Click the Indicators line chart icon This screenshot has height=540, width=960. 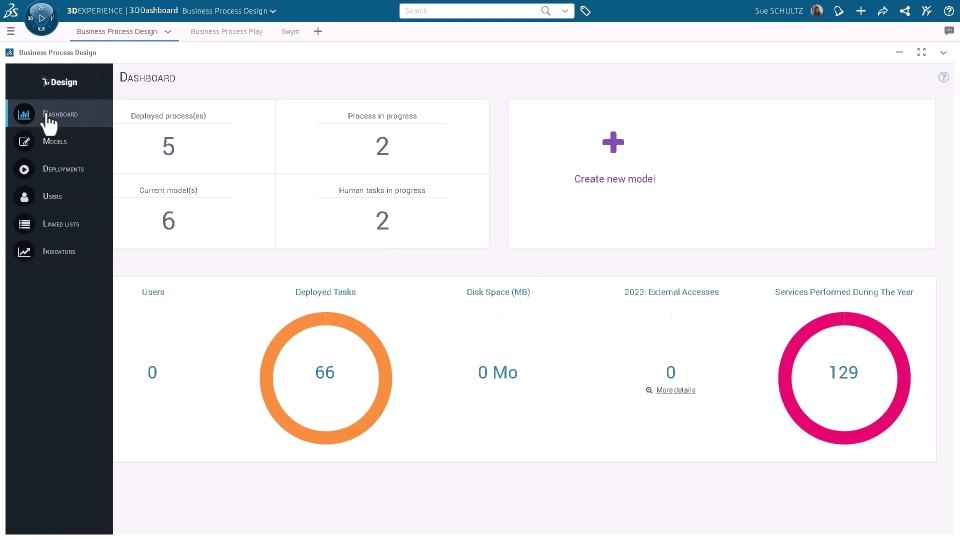coord(24,252)
